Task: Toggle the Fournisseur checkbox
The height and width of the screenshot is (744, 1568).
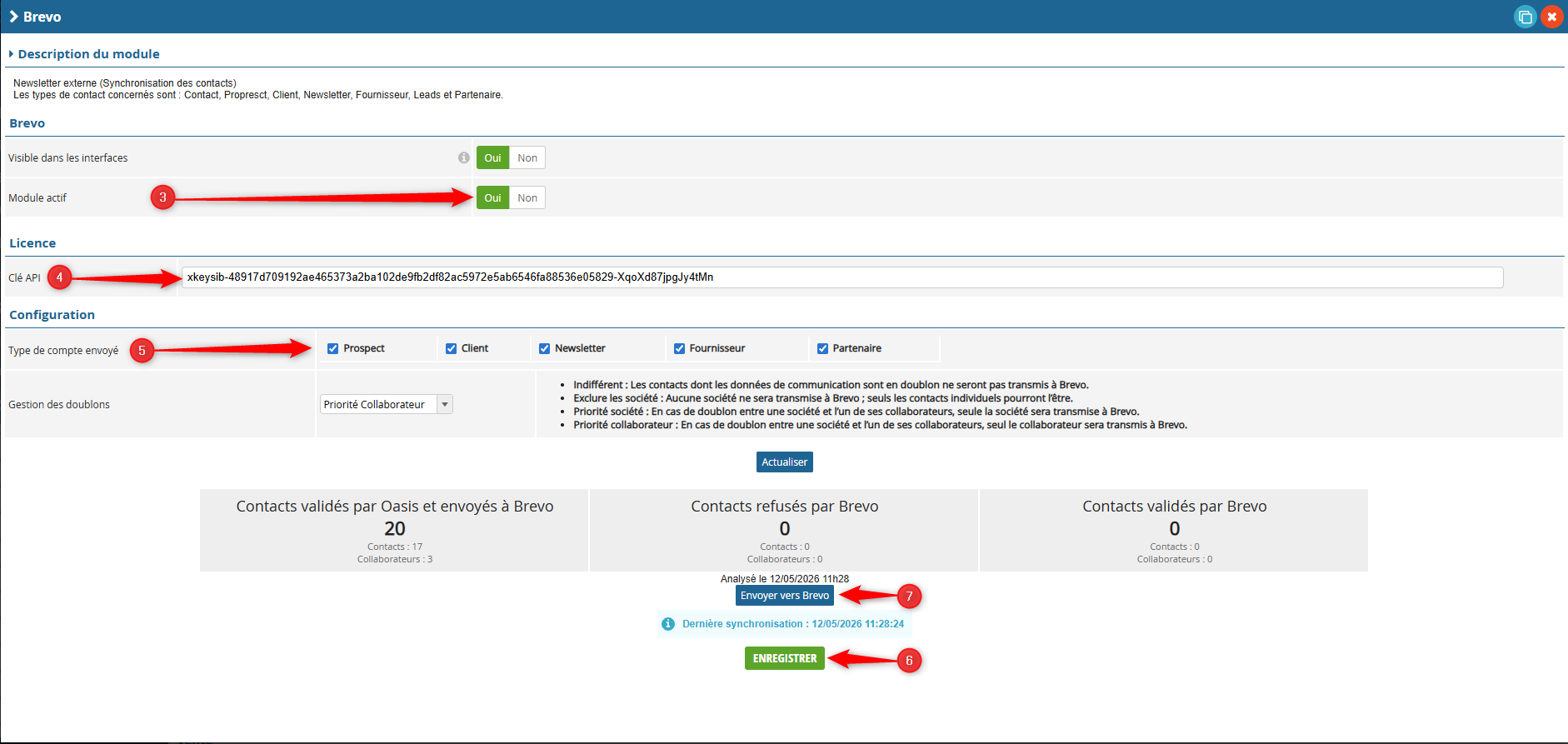Action: click(679, 348)
